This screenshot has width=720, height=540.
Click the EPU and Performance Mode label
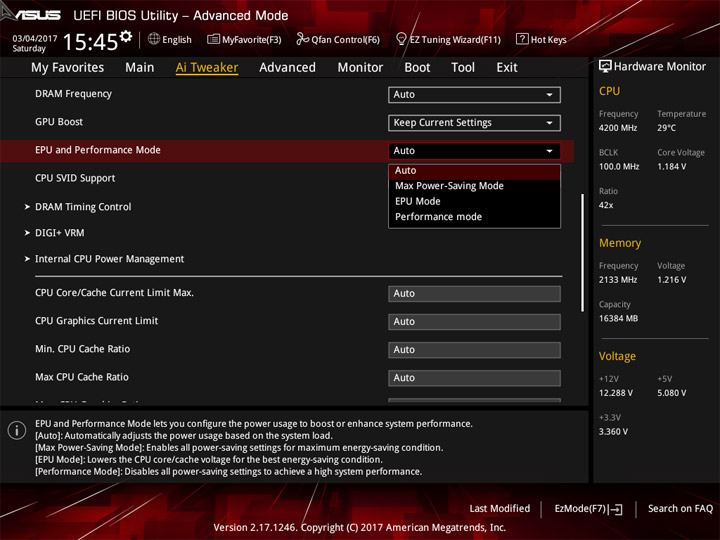(98, 150)
